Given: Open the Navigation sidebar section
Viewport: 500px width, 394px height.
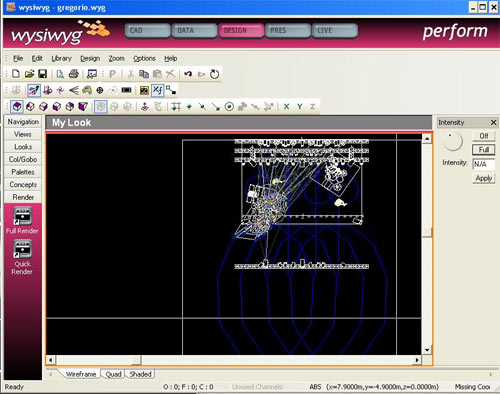Looking at the screenshot, I should [x=23, y=122].
